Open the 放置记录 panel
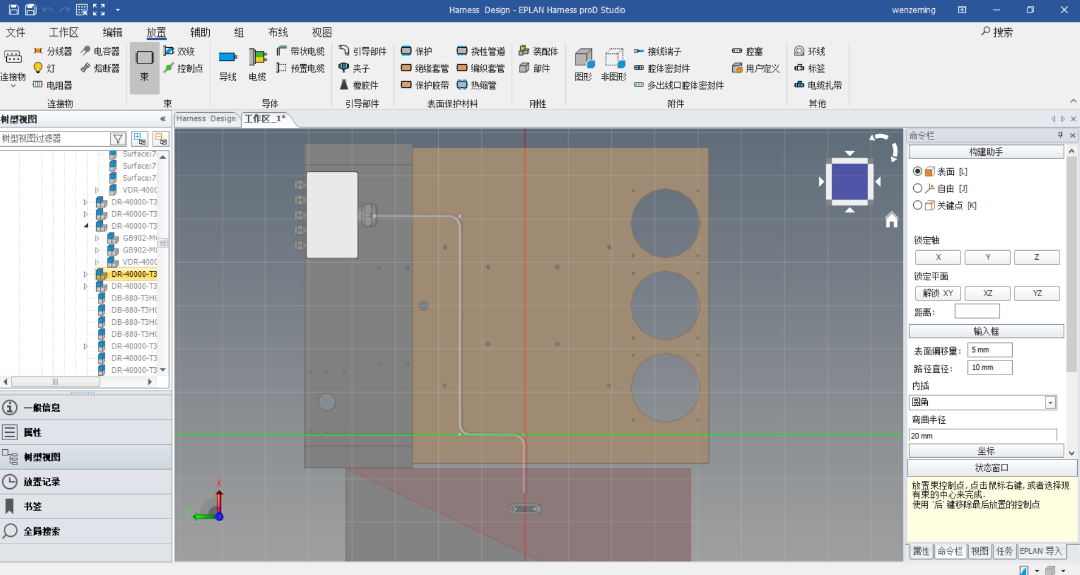Screen dimensions: 1080x575 [85, 482]
